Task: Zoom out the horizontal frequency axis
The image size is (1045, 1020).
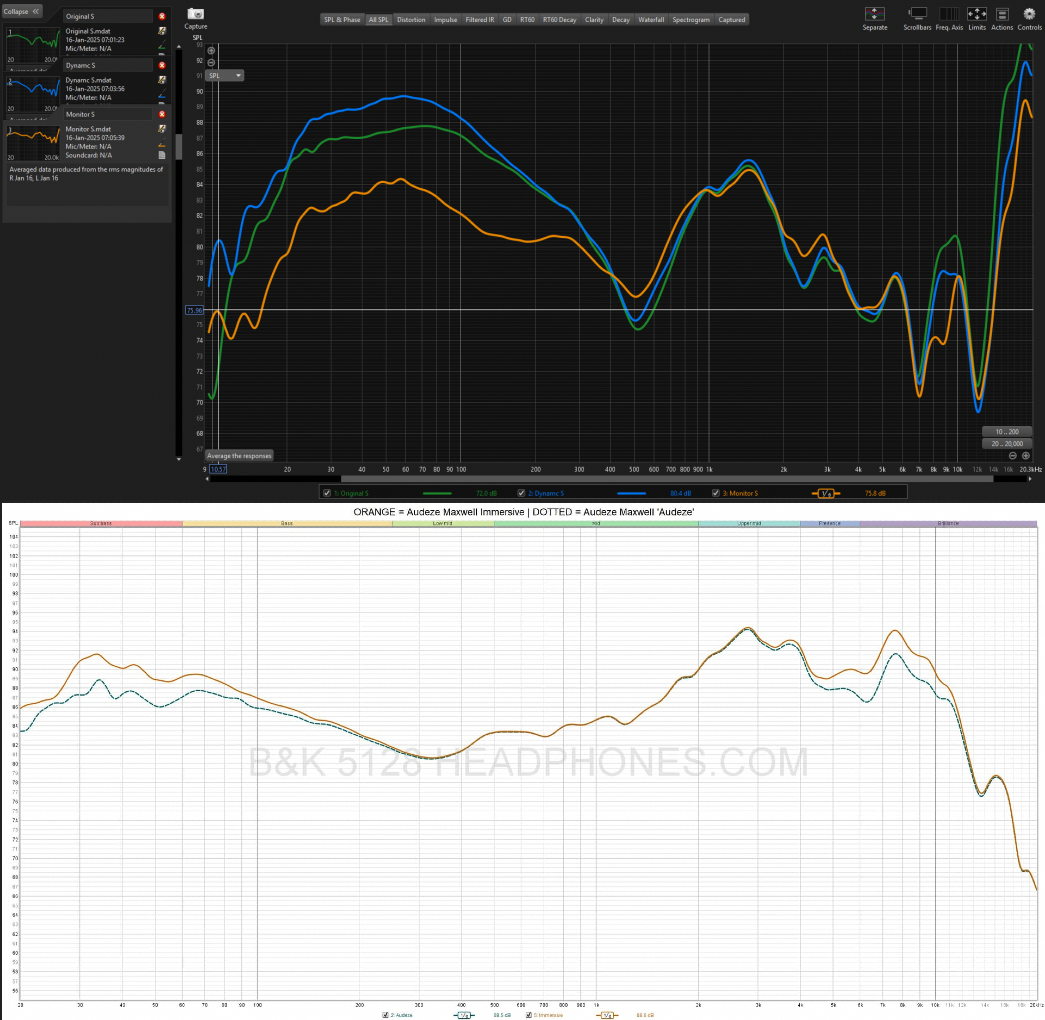Action: click(x=1013, y=456)
